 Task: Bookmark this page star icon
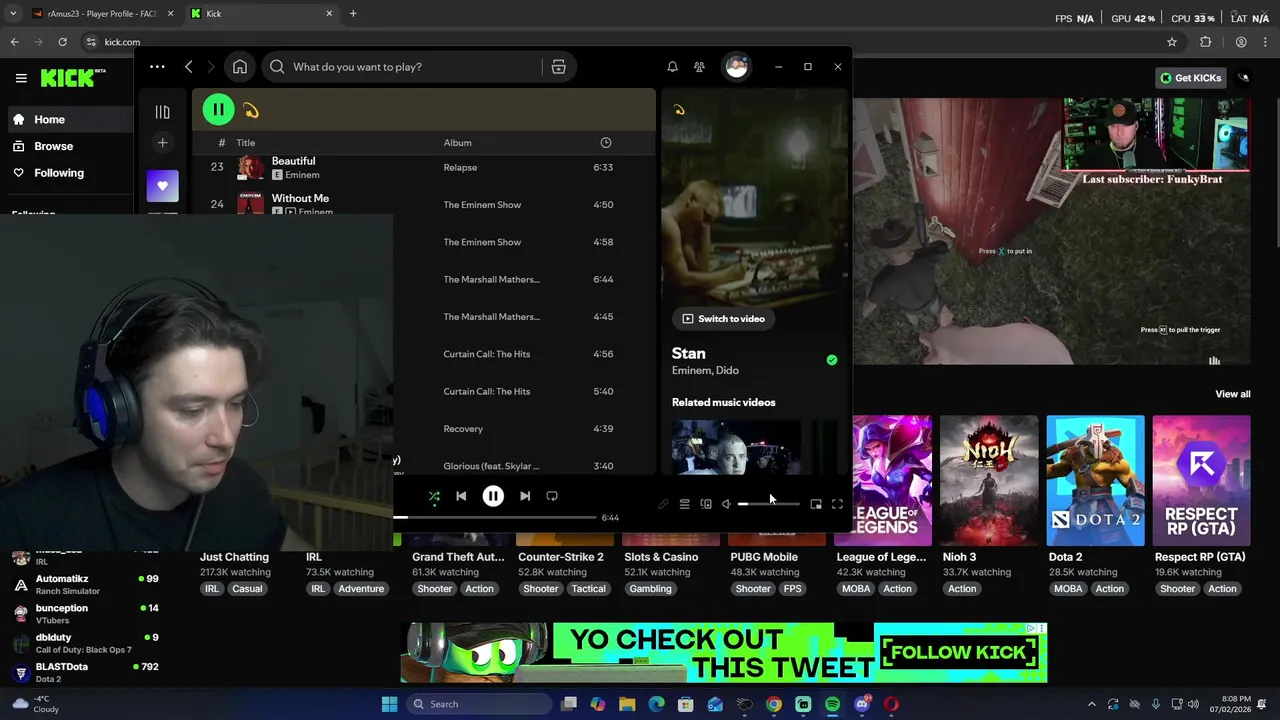point(1172,42)
